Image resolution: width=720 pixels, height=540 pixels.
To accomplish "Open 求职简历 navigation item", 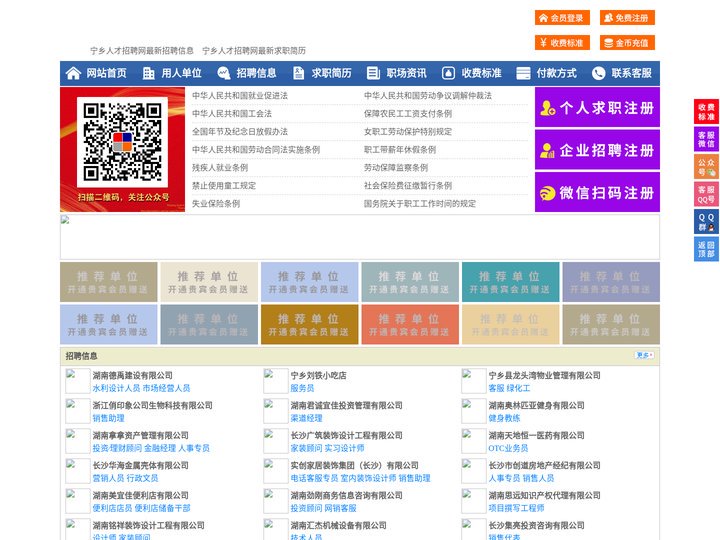I will [332, 73].
